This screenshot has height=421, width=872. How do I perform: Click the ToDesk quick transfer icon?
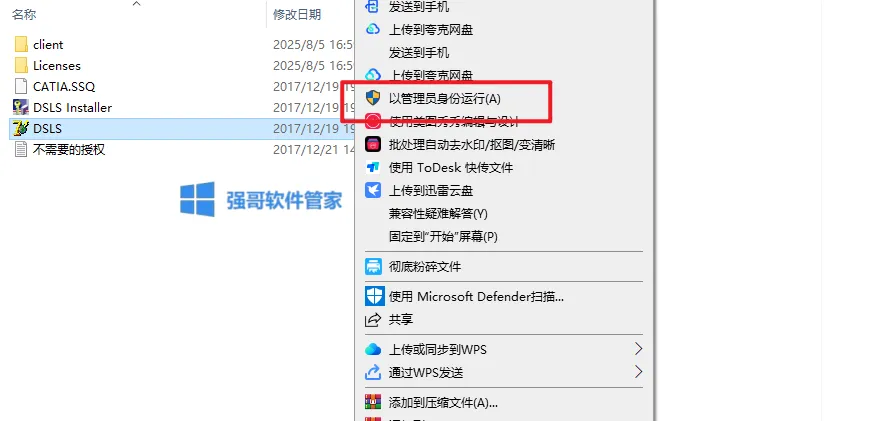[x=373, y=167]
